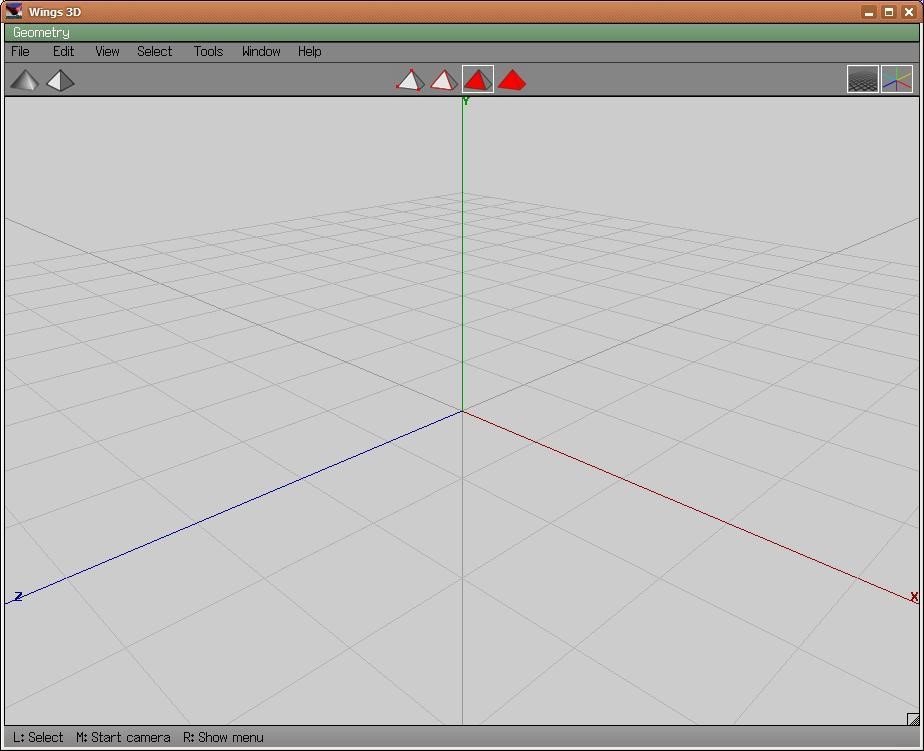Open the File menu
The height and width of the screenshot is (751, 924).
point(20,51)
